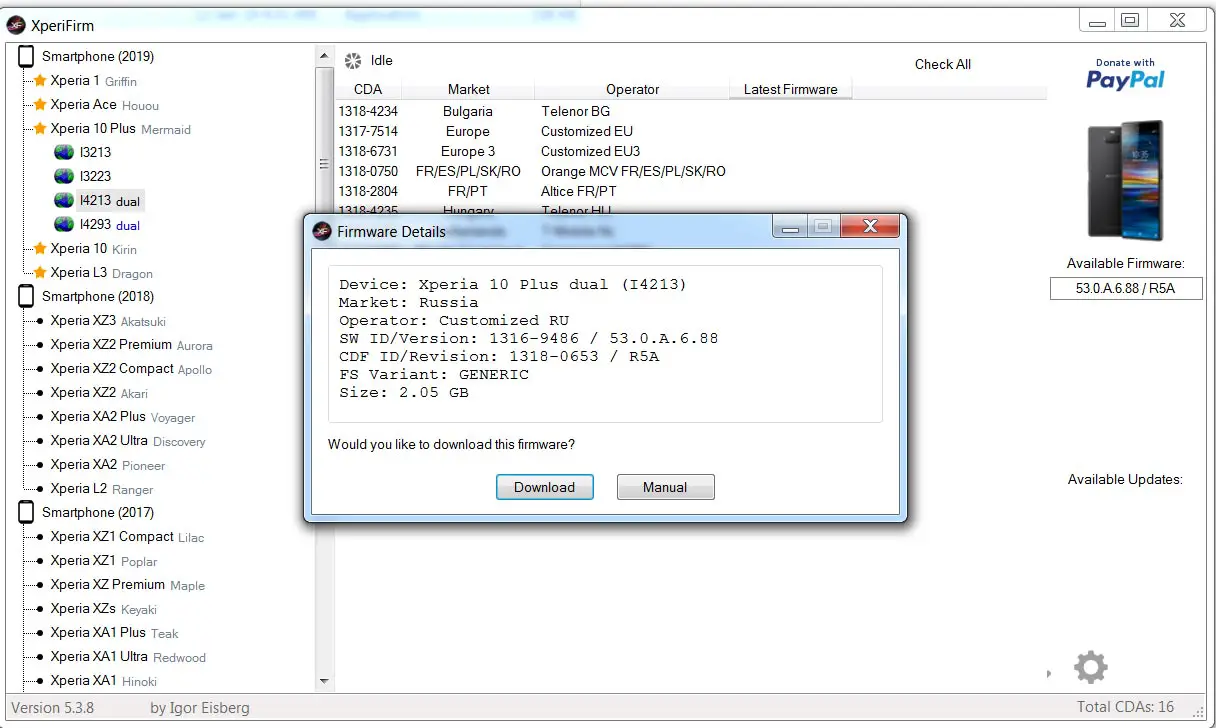Click the globe icon next to I3223
Image resolution: width=1216 pixels, height=728 pixels.
point(64,177)
